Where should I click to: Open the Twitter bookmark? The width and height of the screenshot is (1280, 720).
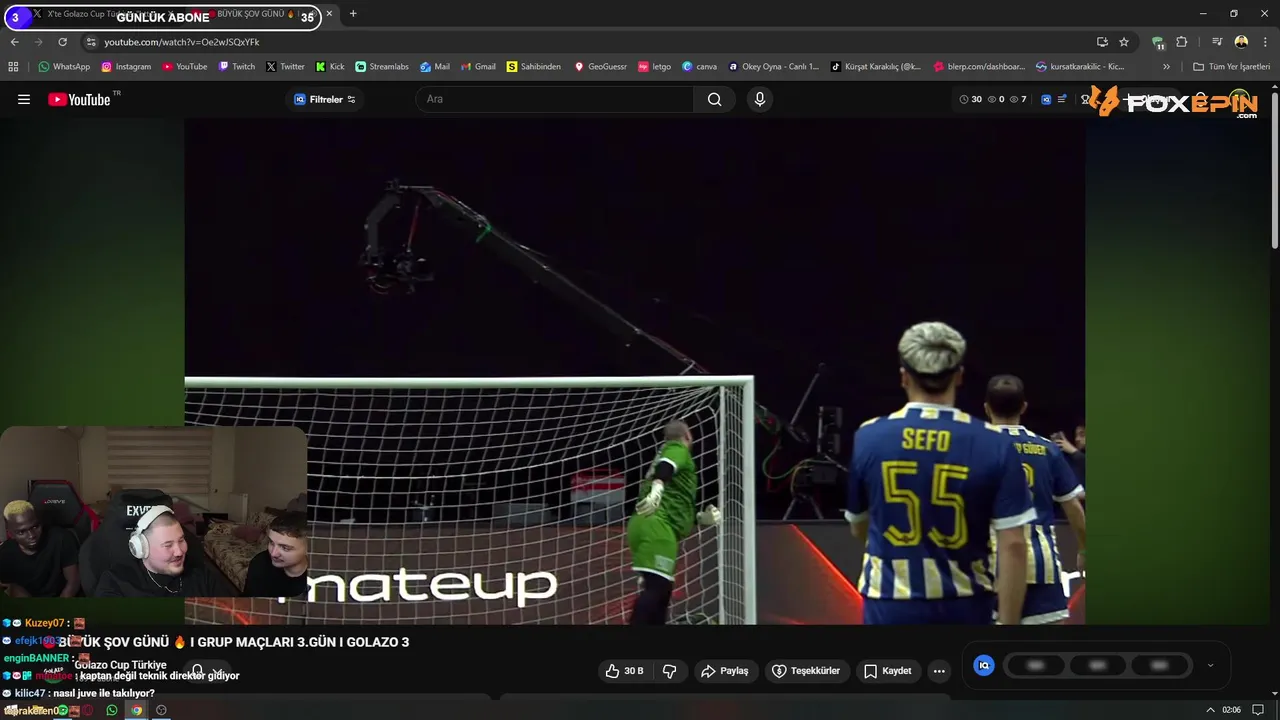coord(285,67)
